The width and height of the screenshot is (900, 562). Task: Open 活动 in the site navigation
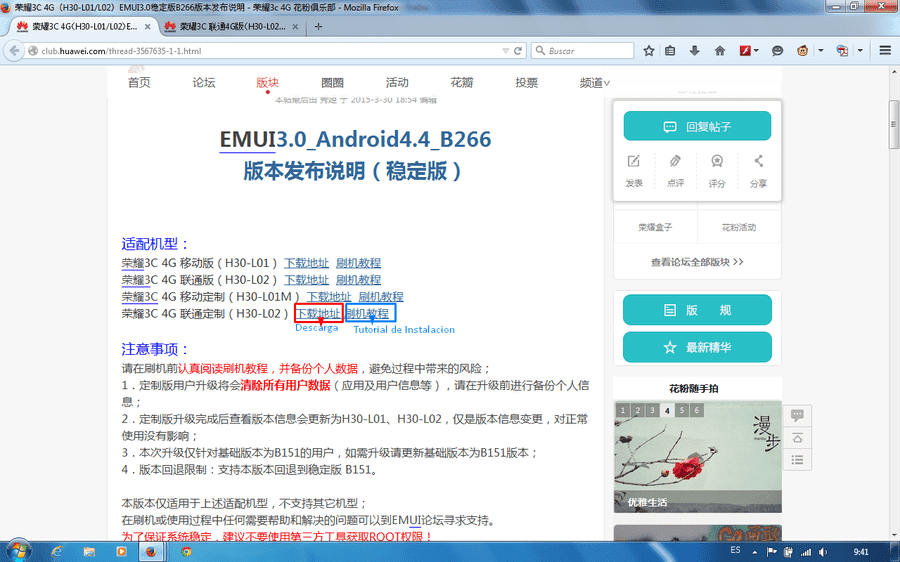pos(397,83)
